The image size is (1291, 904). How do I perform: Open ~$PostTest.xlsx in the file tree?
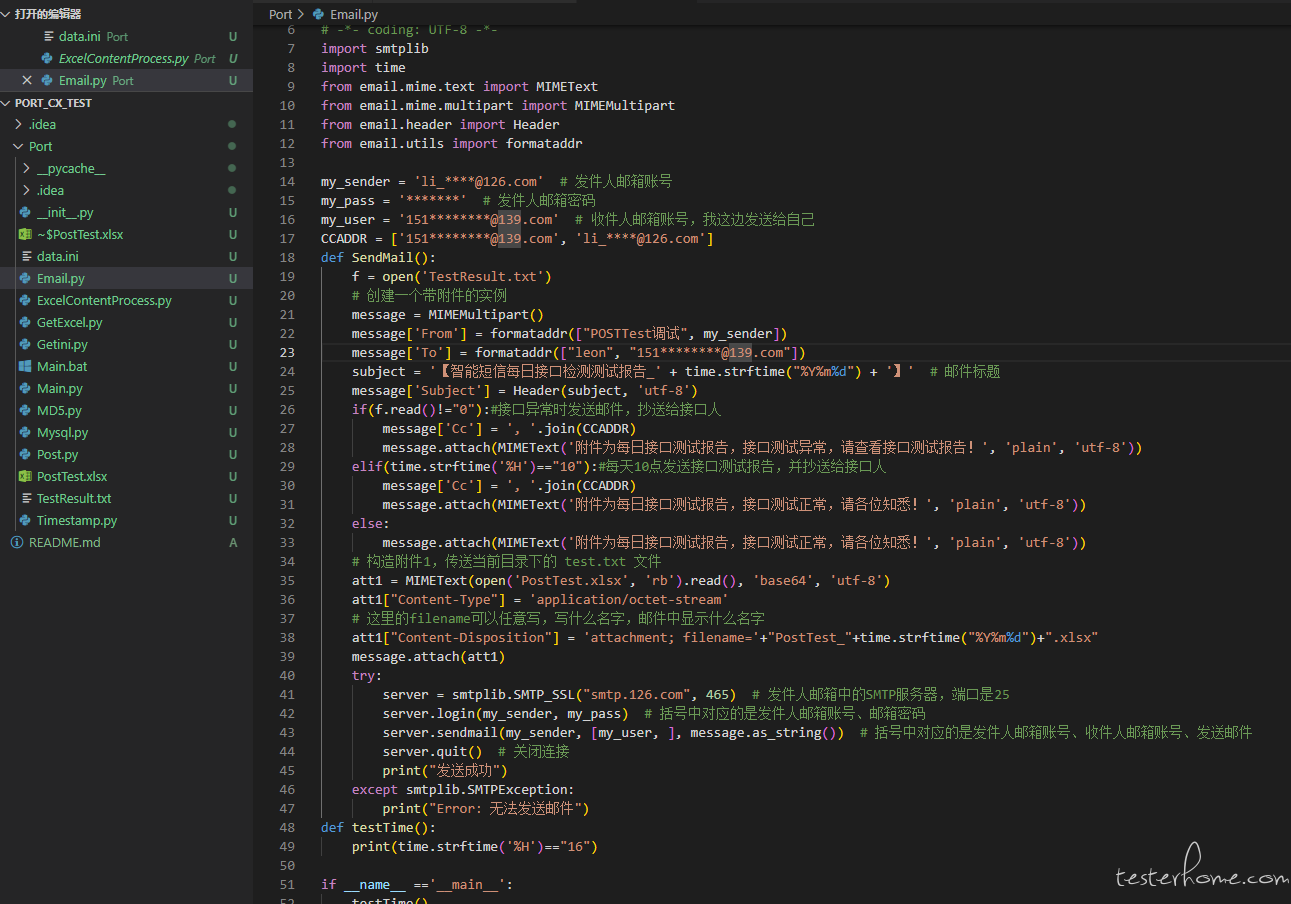click(80, 235)
